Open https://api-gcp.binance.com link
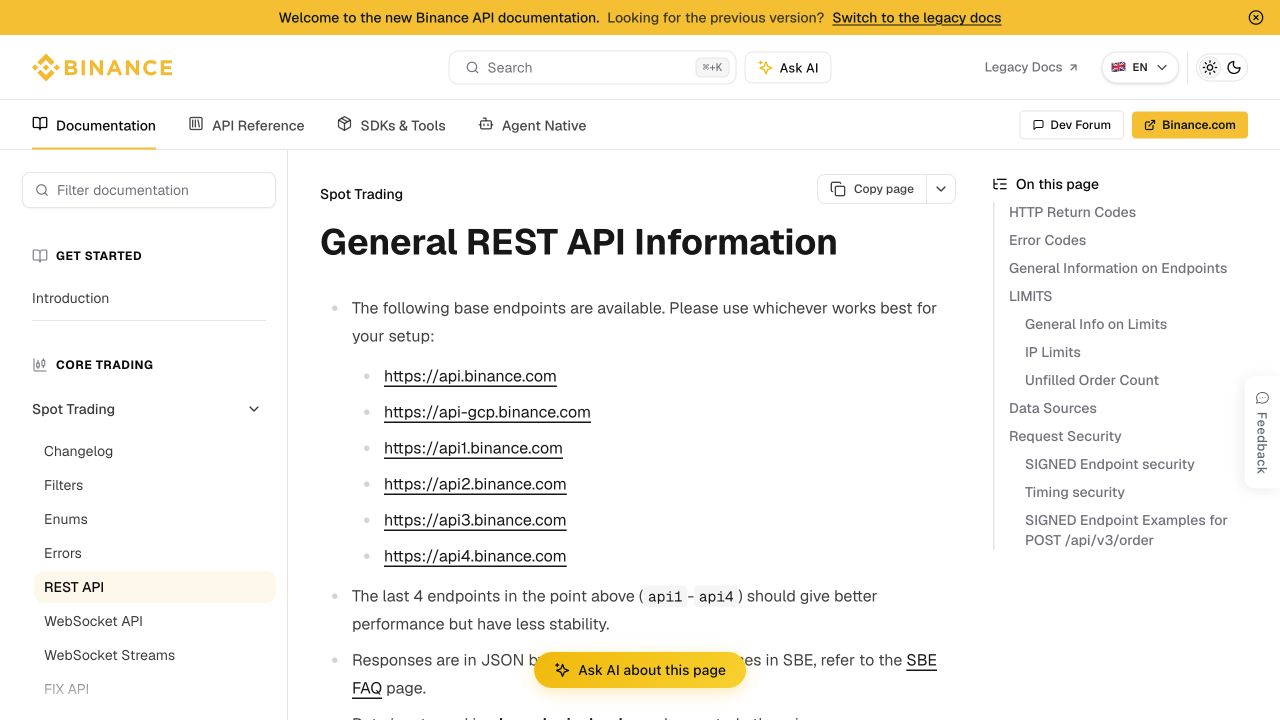This screenshot has width=1280, height=720. pos(487,412)
